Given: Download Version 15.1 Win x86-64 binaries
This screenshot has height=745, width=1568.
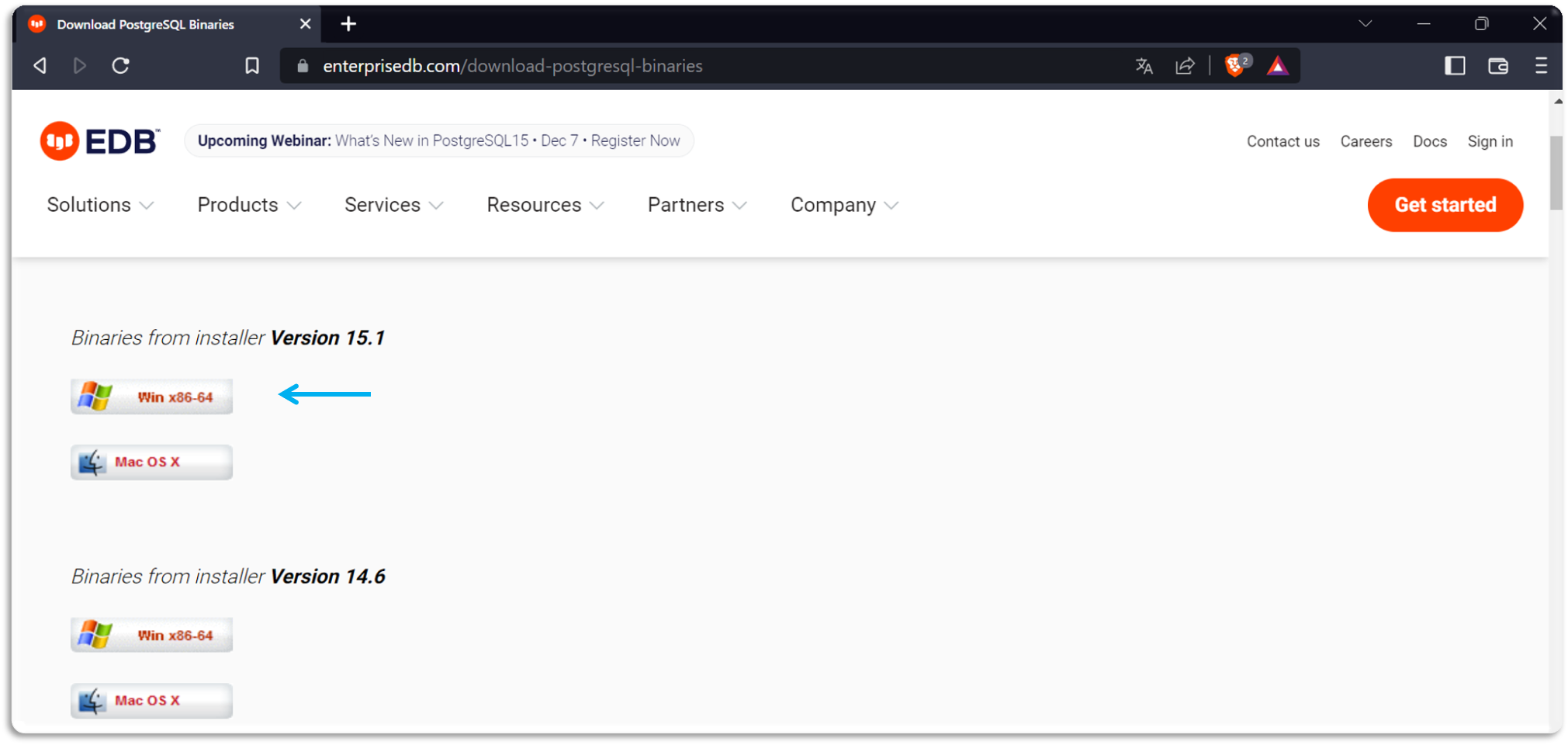Looking at the screenshot, I should tap(151, 397).
